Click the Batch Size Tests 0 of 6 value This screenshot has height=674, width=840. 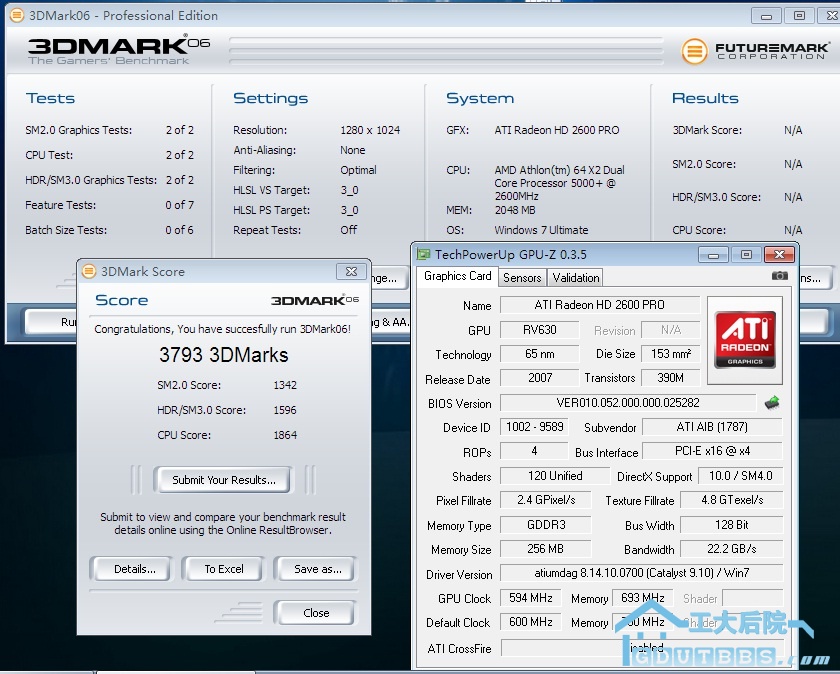[179, 230]
